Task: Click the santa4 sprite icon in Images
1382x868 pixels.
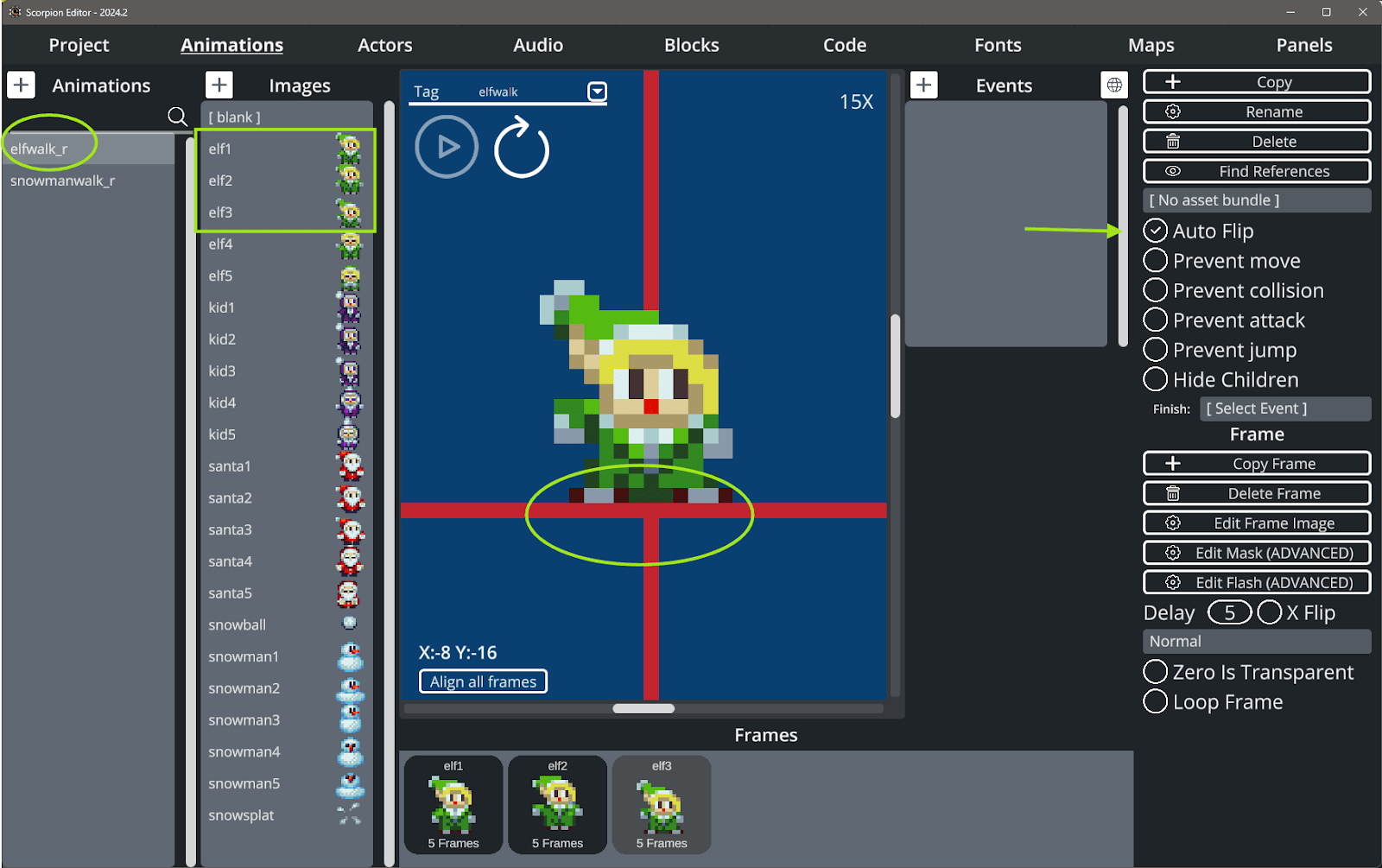Action: coord(349,561)
